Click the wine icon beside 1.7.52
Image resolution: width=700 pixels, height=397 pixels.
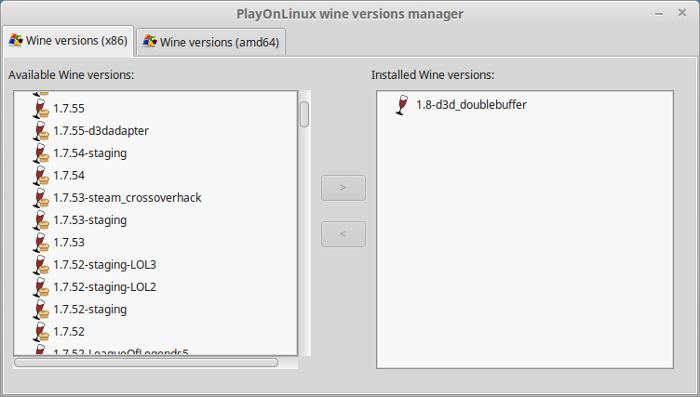click(41, 332)
